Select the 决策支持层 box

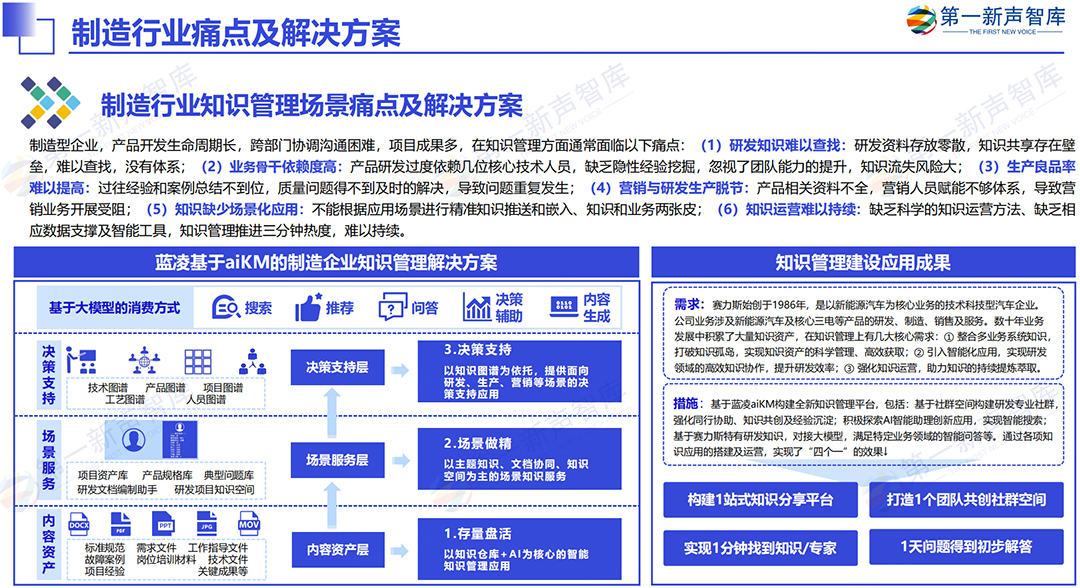pyautogui.click(x=337, y=367)
